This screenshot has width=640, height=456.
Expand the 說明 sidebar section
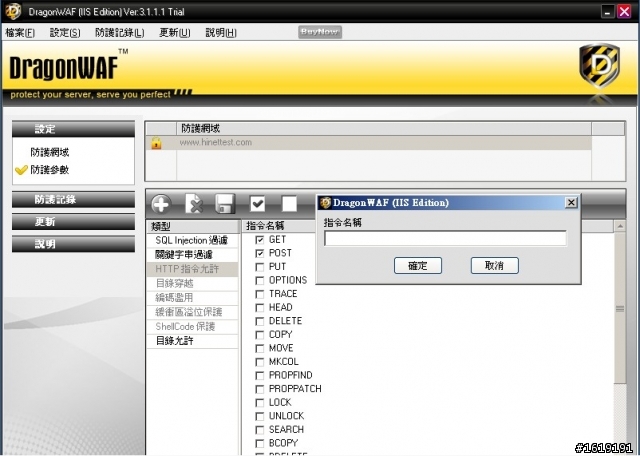(x=73, y=244)
